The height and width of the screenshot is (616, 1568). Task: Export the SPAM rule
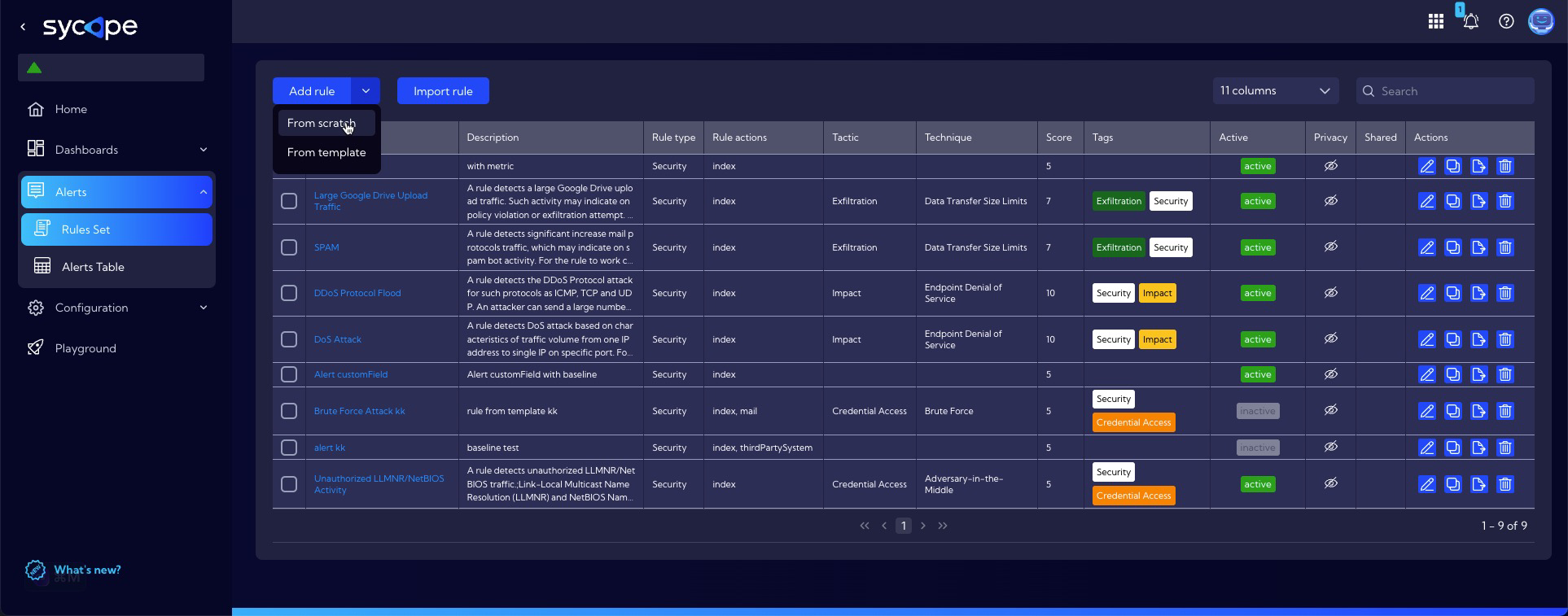point(1479,247)
